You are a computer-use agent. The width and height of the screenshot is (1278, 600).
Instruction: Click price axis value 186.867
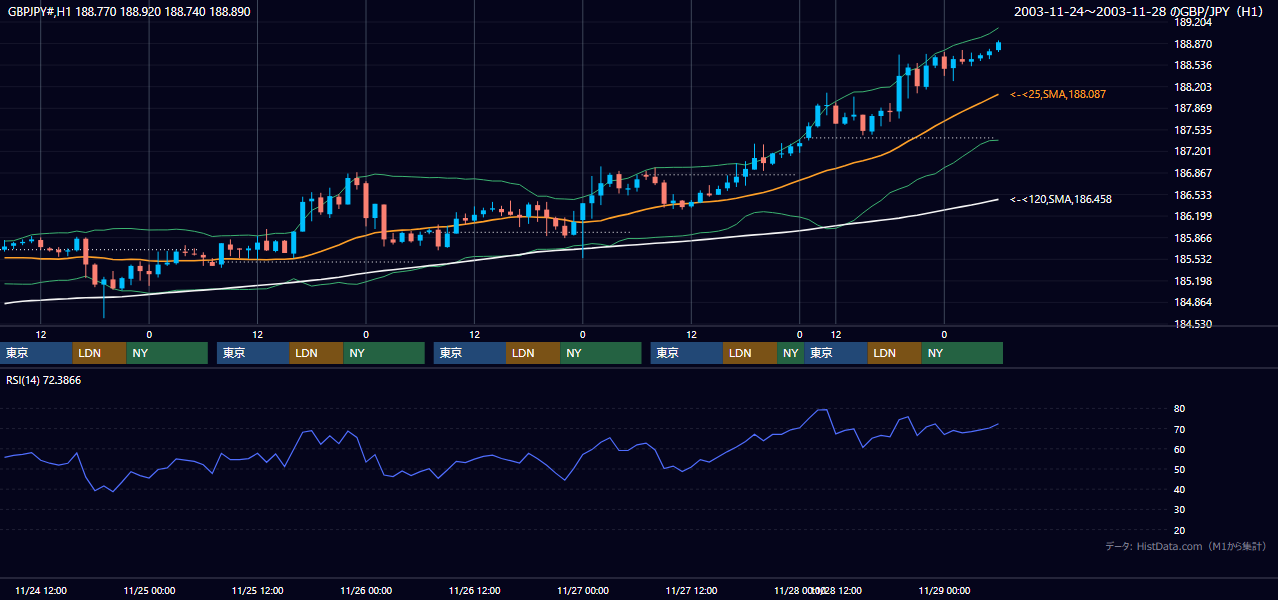(x=1192, y=173)
